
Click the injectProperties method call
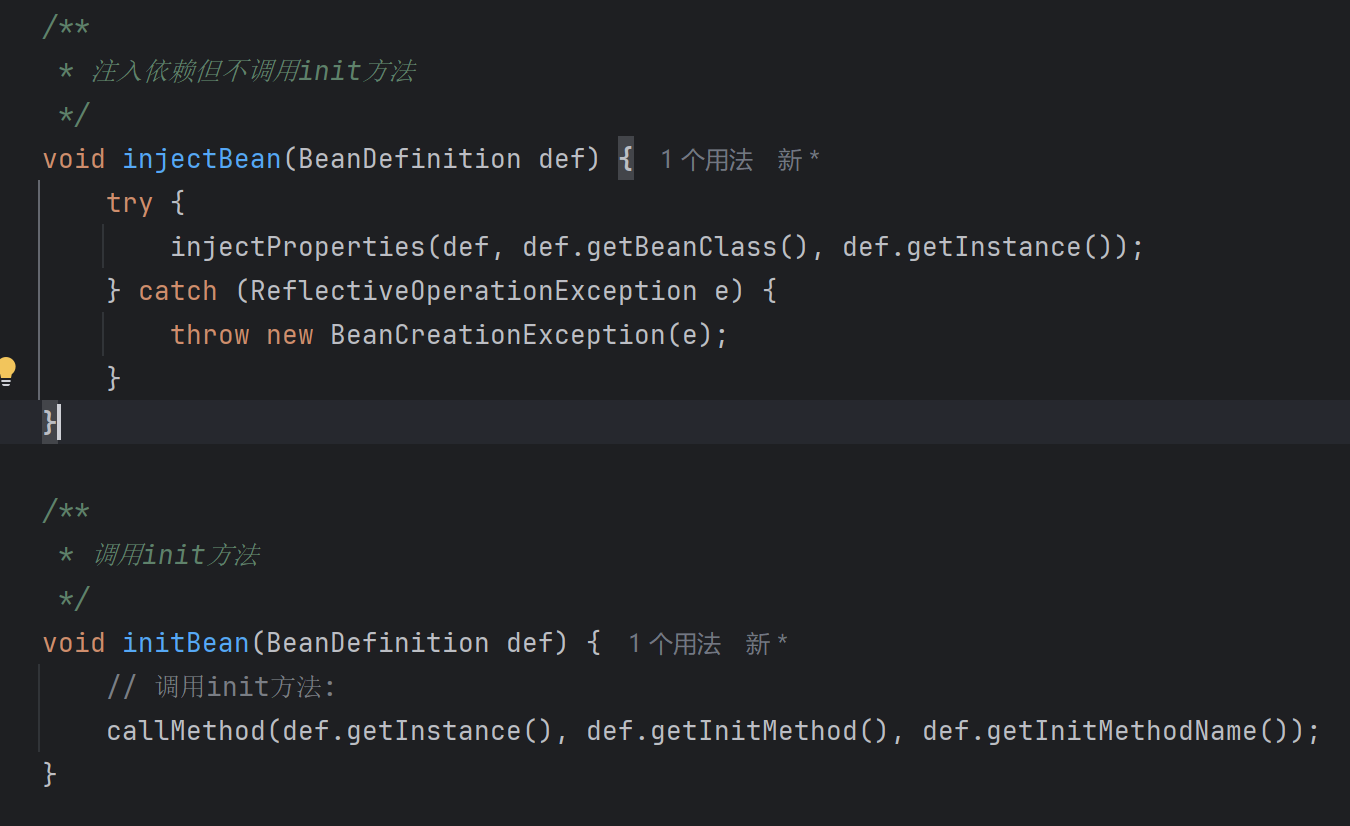298,247
